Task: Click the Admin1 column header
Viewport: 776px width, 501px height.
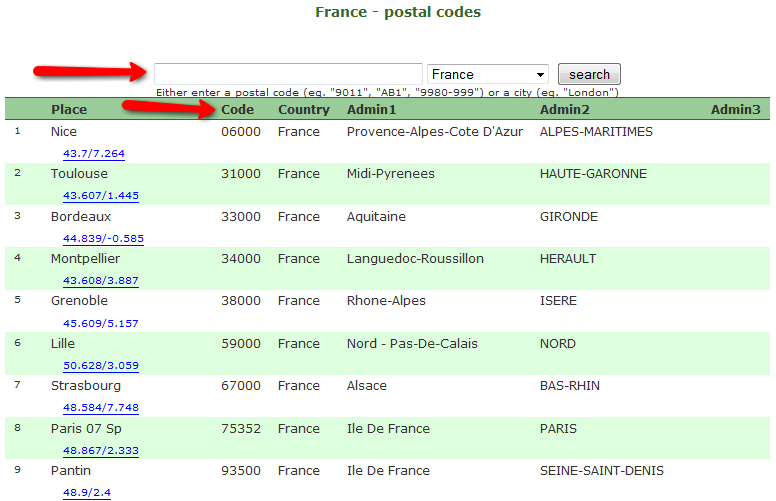Action: (371, 109)
